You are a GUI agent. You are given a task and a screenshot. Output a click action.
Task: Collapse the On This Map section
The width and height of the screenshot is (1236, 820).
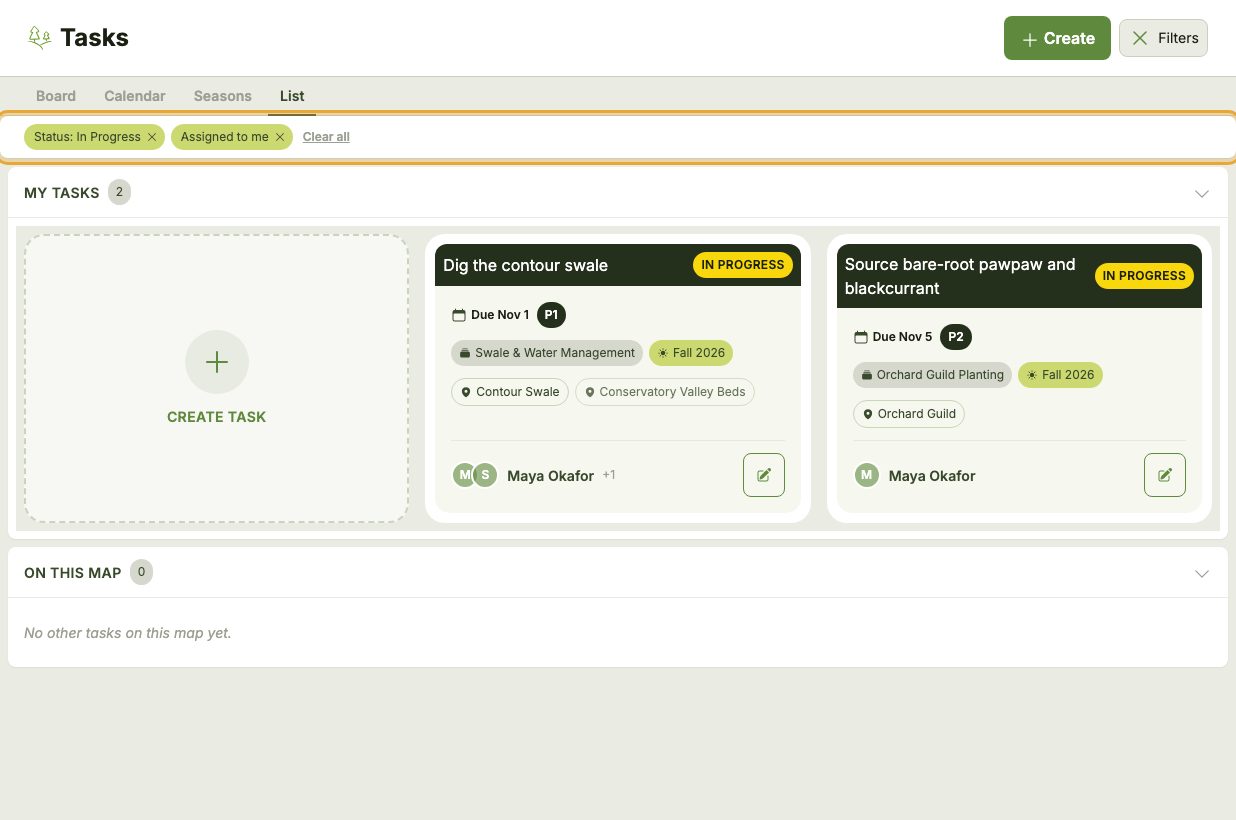click(1202, 573)
